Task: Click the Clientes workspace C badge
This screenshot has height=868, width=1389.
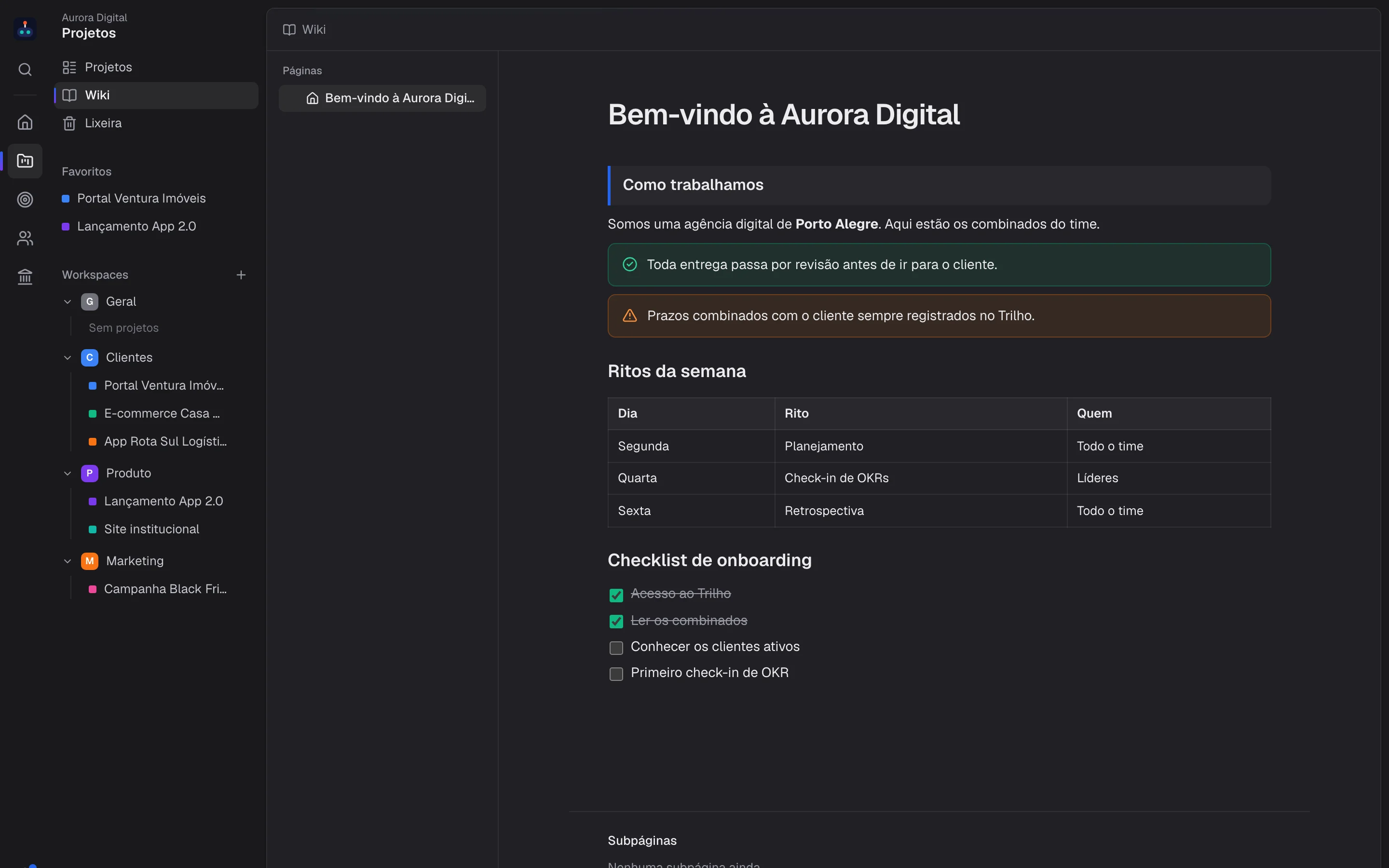Action: [90, 358]
